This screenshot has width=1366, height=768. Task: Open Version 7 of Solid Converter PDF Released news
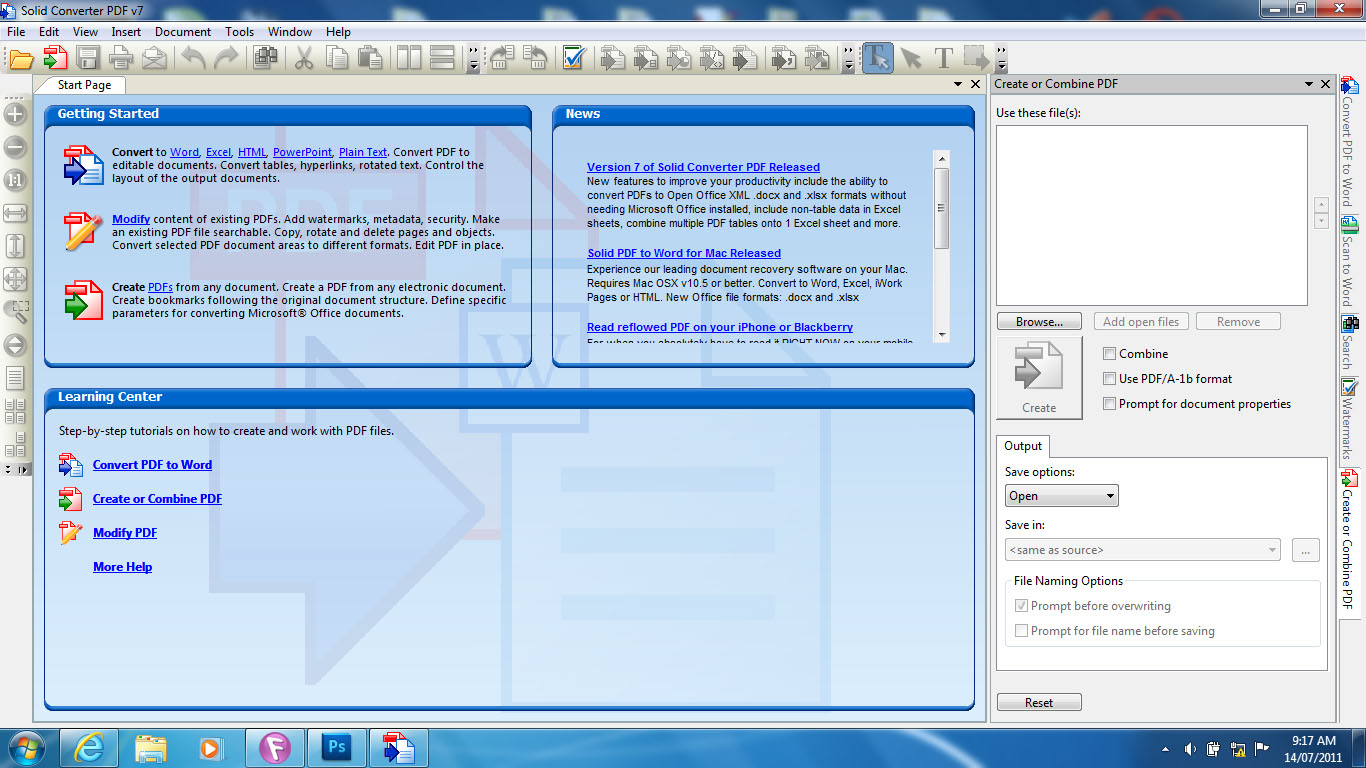[x=703, y=167]
